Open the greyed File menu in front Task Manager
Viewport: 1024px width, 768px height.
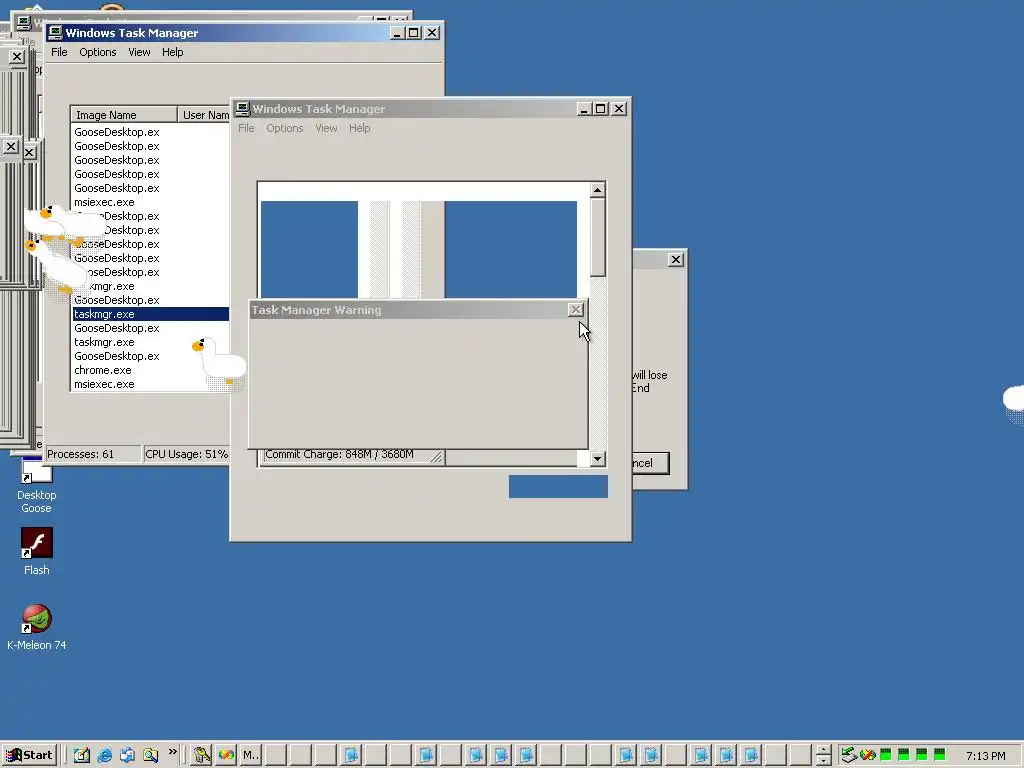point(246,128)
